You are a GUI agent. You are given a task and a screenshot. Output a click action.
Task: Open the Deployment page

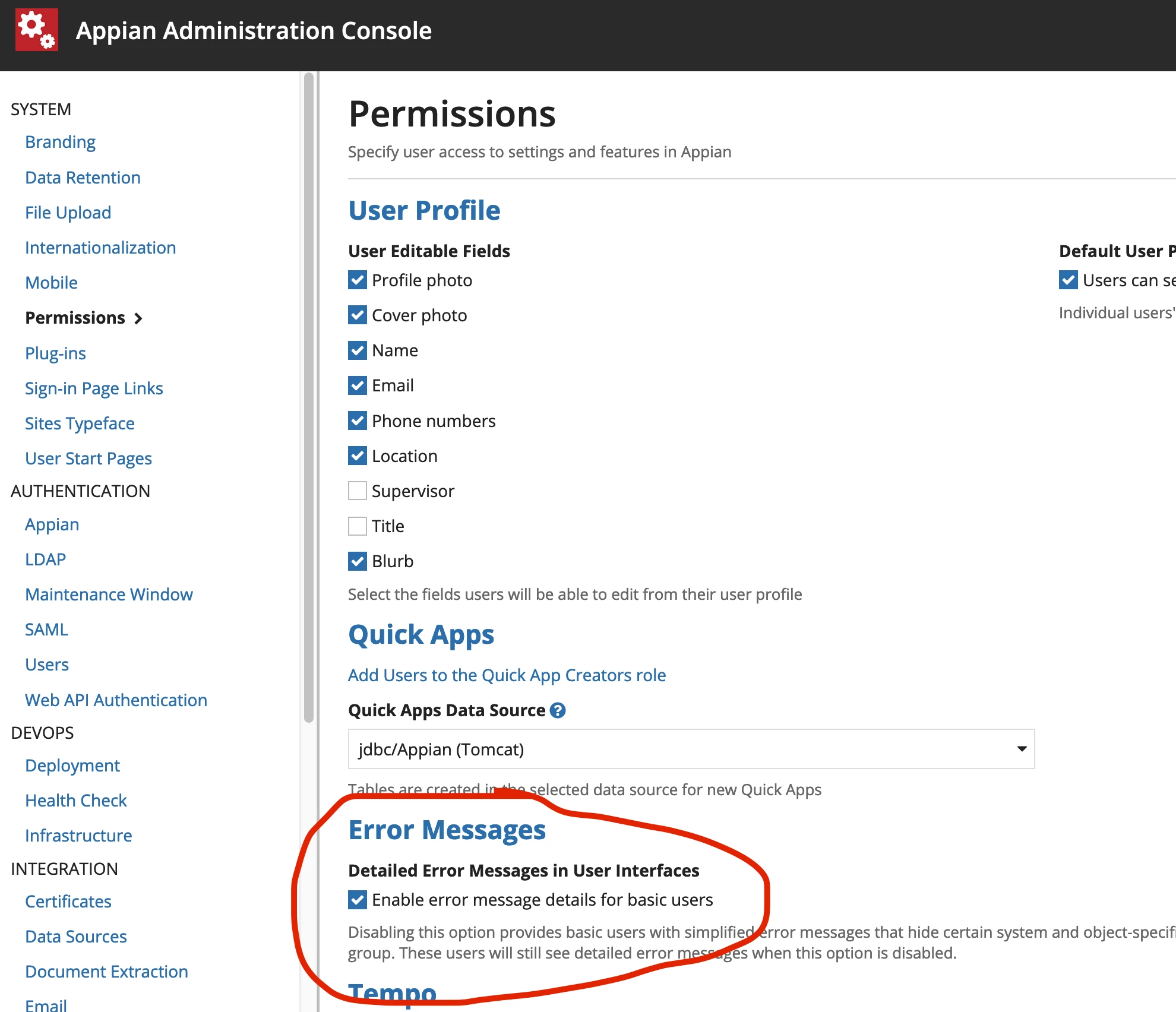pos(72,766)
